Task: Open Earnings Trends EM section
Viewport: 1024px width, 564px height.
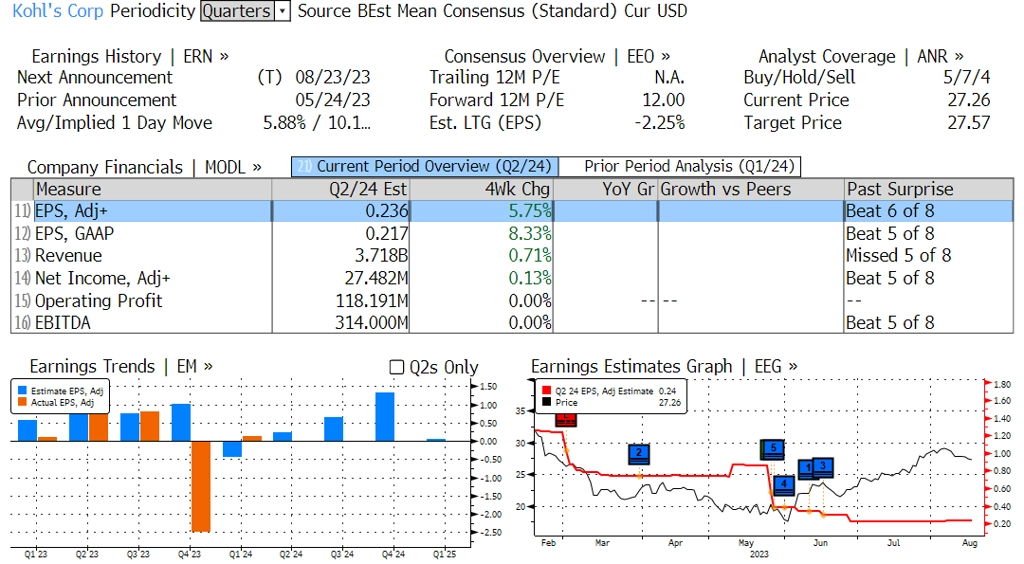Action: point(121,366)
